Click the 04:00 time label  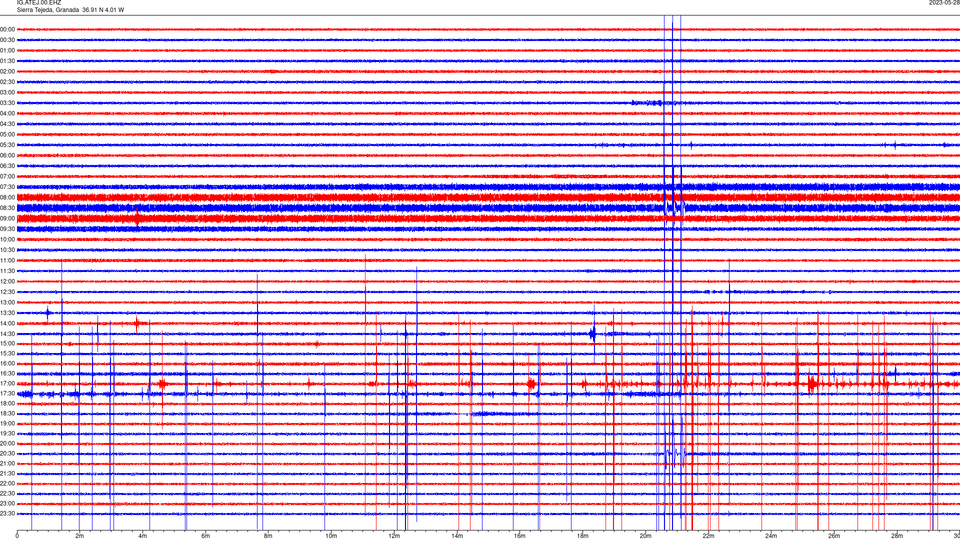point(7,113)
